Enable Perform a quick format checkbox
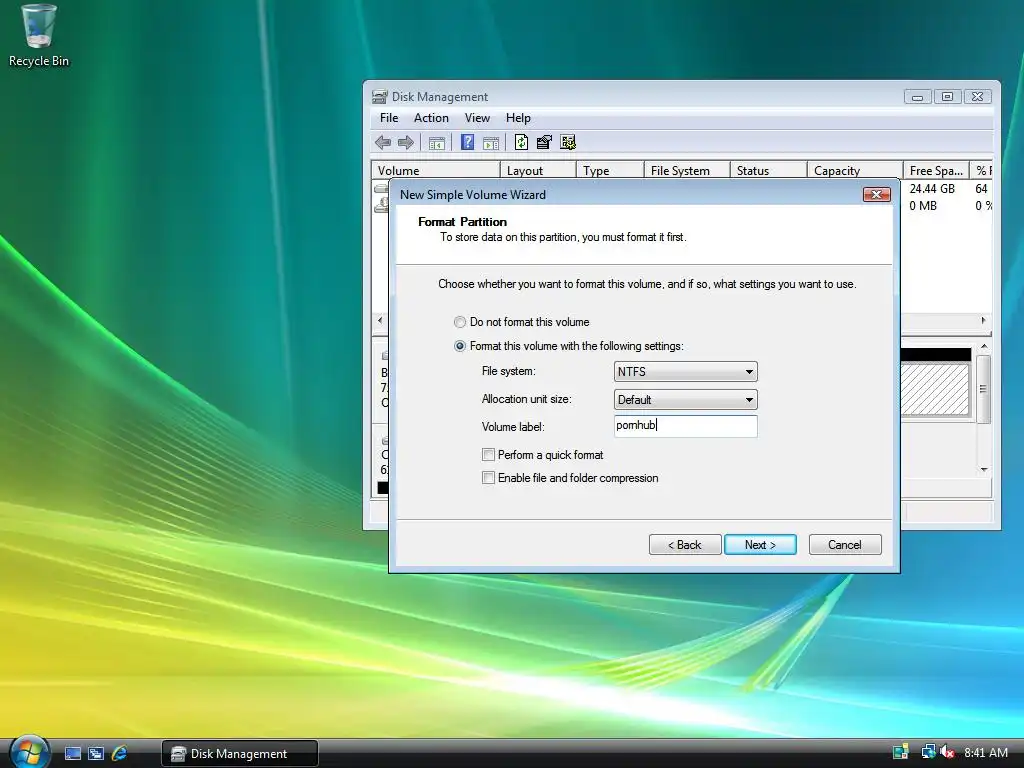 pos(488,455)
